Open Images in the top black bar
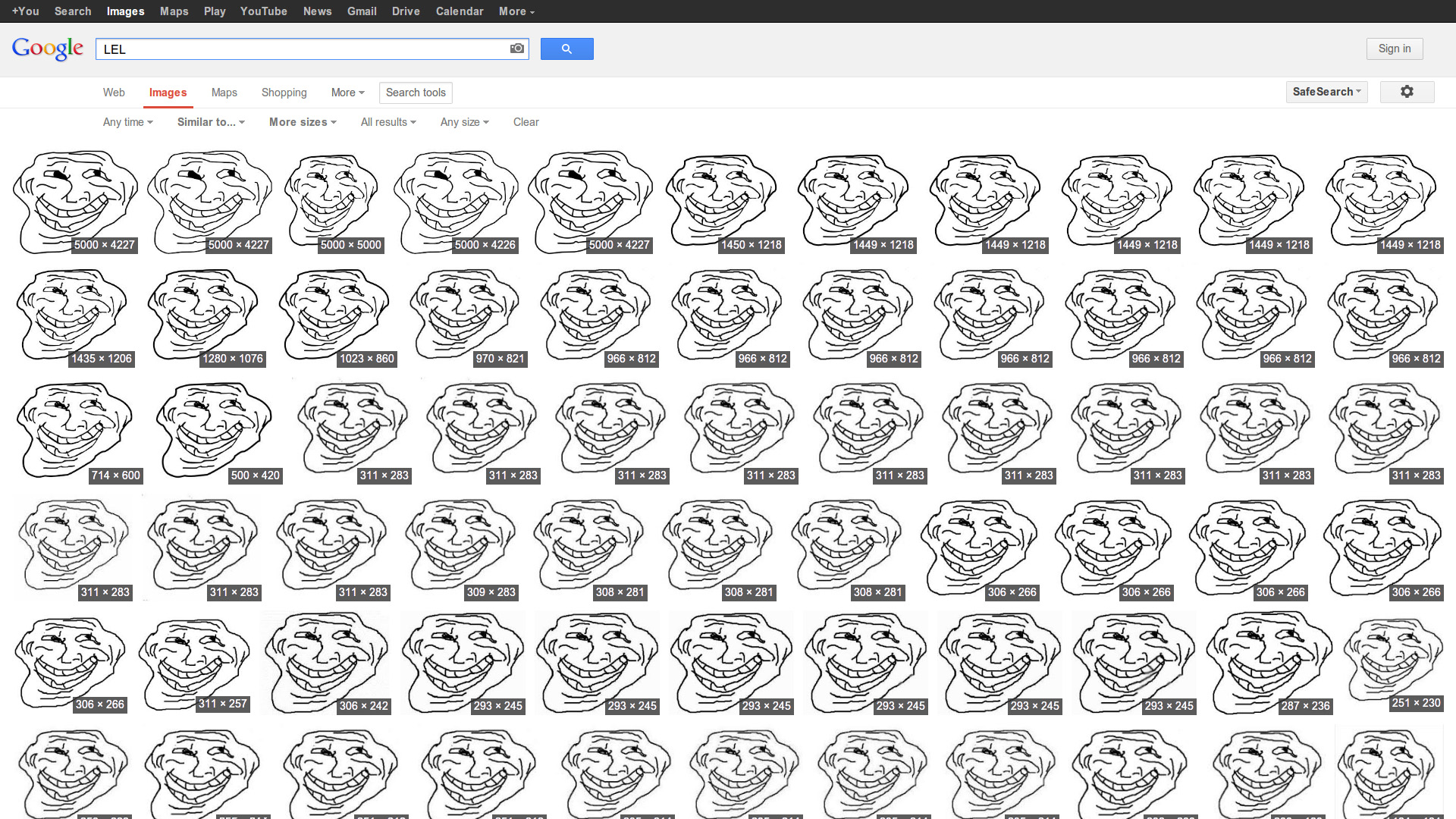Screen dimensions: 1456x819 (x=125, y=11)
